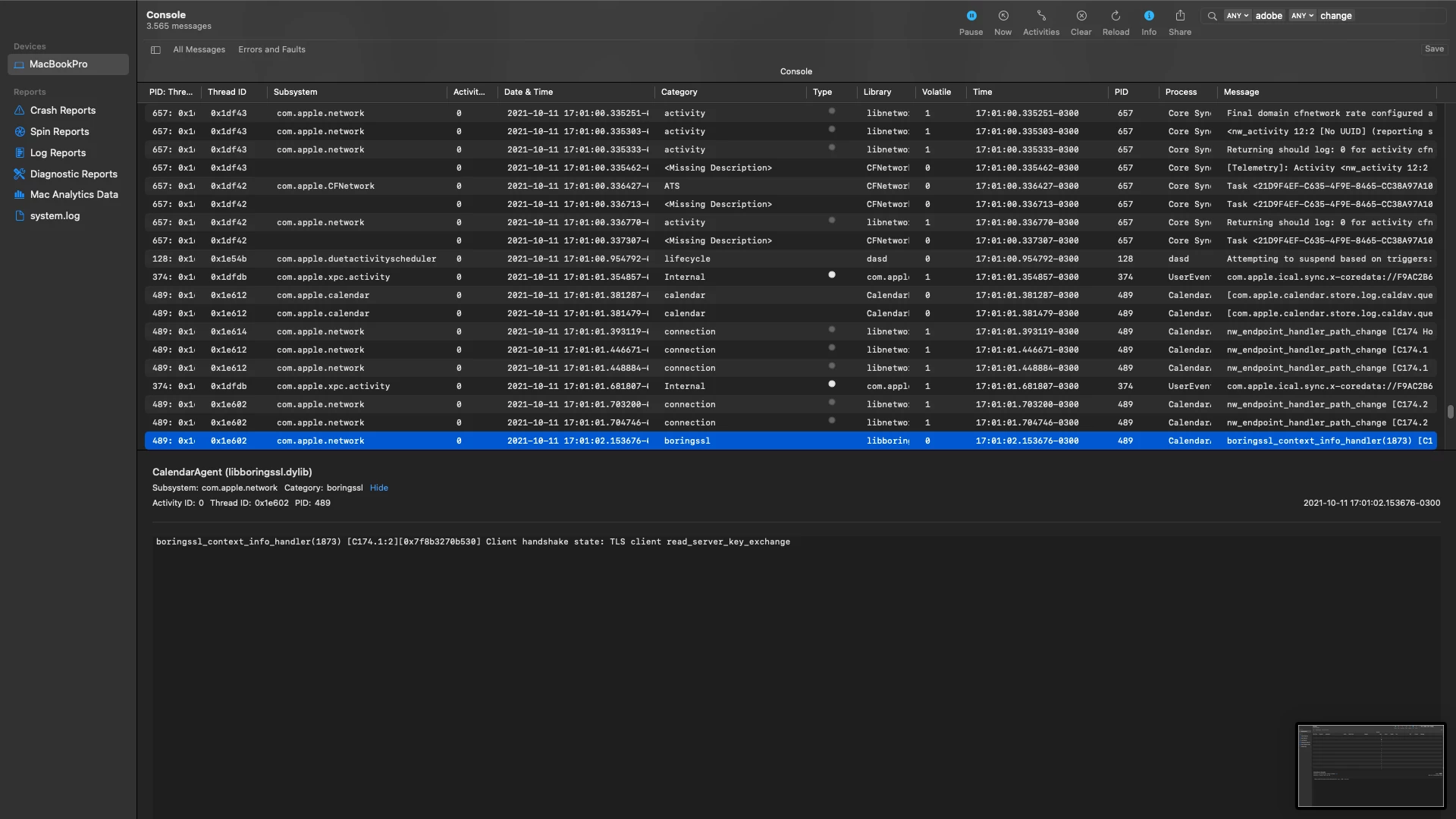Hide the message details via Hide link
This screenshot has width=1456, height=819.
[x=378, y=488]
